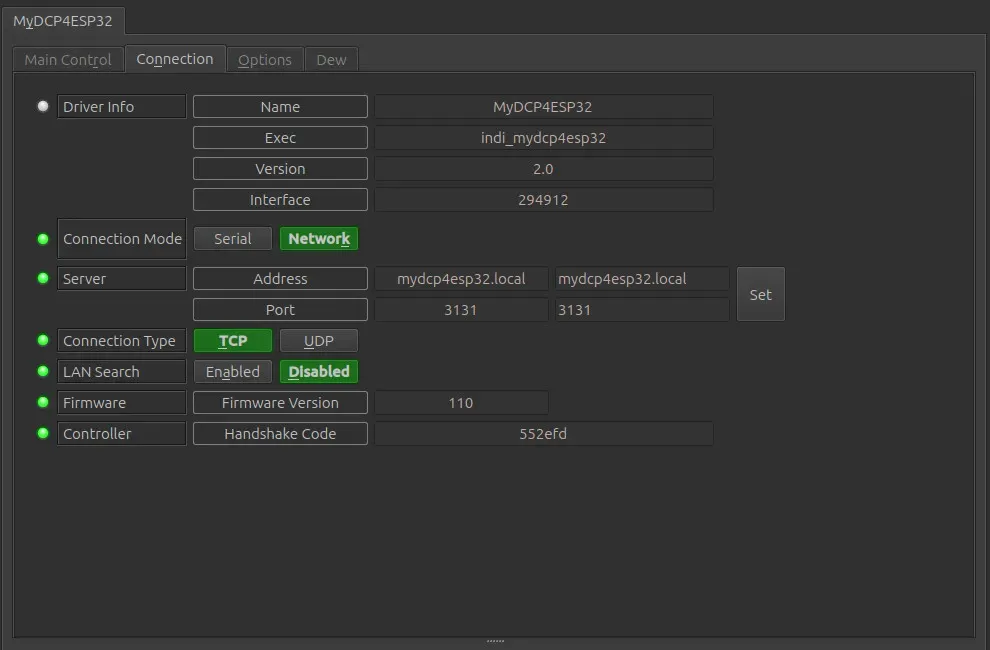990x650 pixels.
Task: Click the Exec property label
Action: click(x=280, y=138)
